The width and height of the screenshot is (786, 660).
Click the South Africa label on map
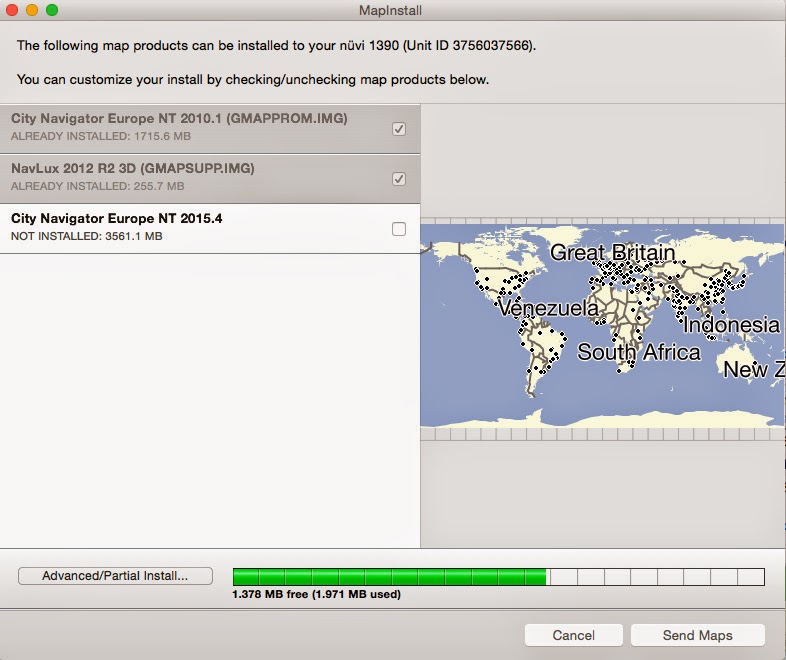[x=639, y=352]
